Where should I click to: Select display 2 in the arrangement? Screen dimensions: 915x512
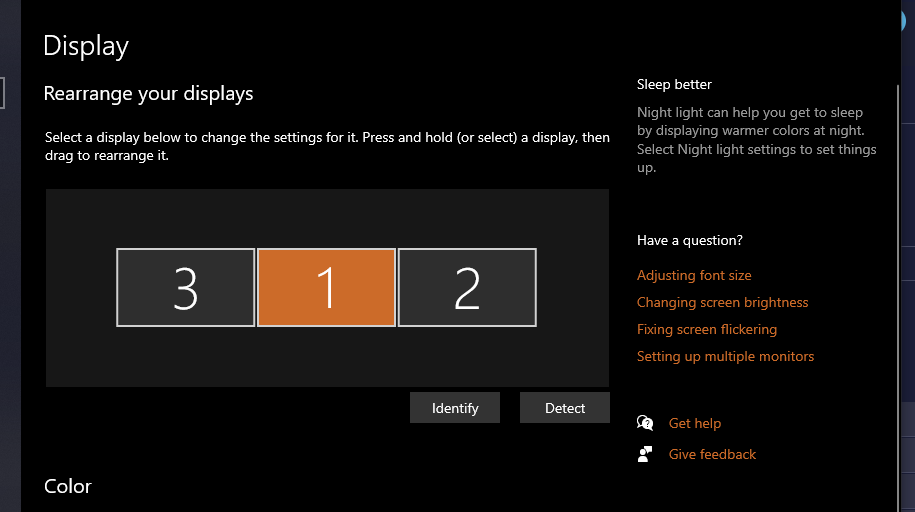tap(467, 288)
